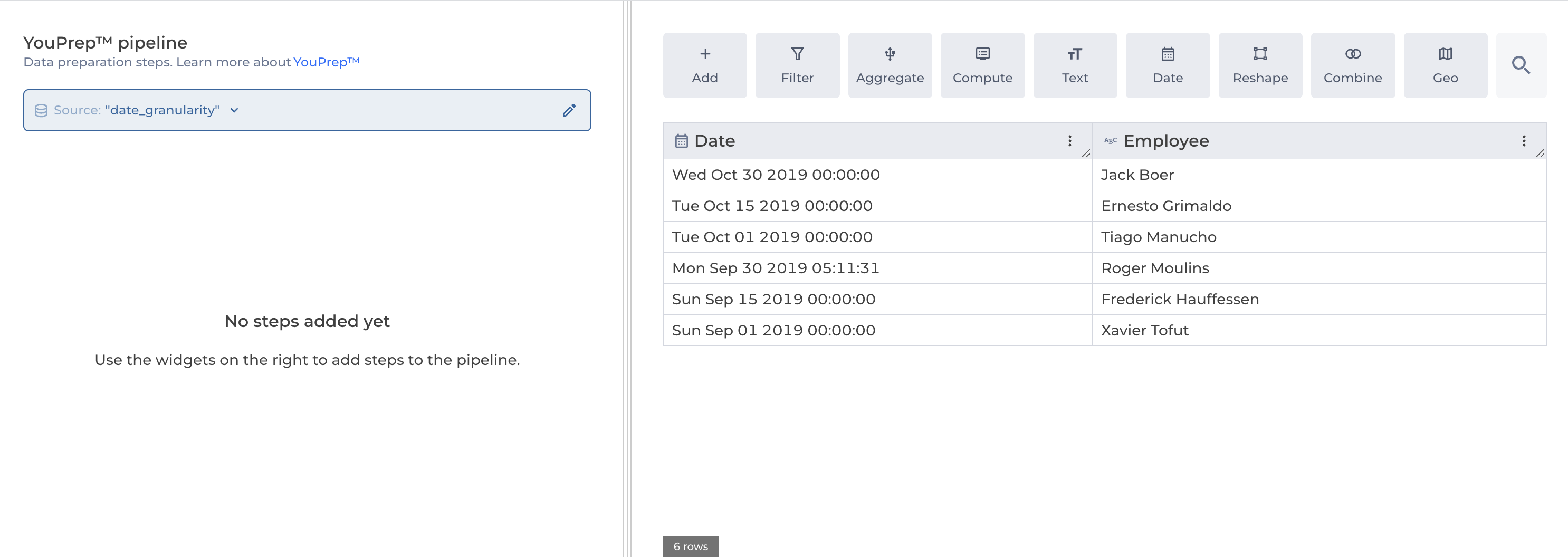The height and width of the screenshot is (557, 1568).
Task: Click the Employee column text type icon
Action: coord(1110,141)
